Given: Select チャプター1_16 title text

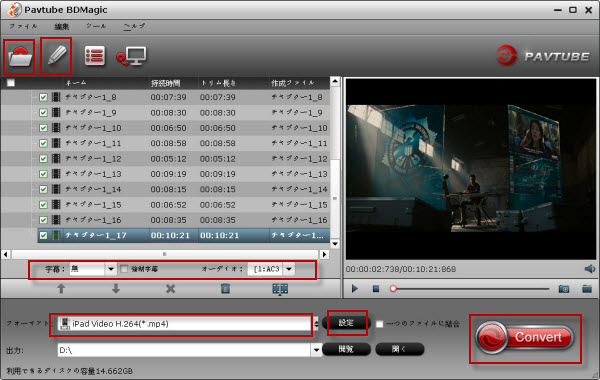Looking at the screenshot, I should click(93, 220).
